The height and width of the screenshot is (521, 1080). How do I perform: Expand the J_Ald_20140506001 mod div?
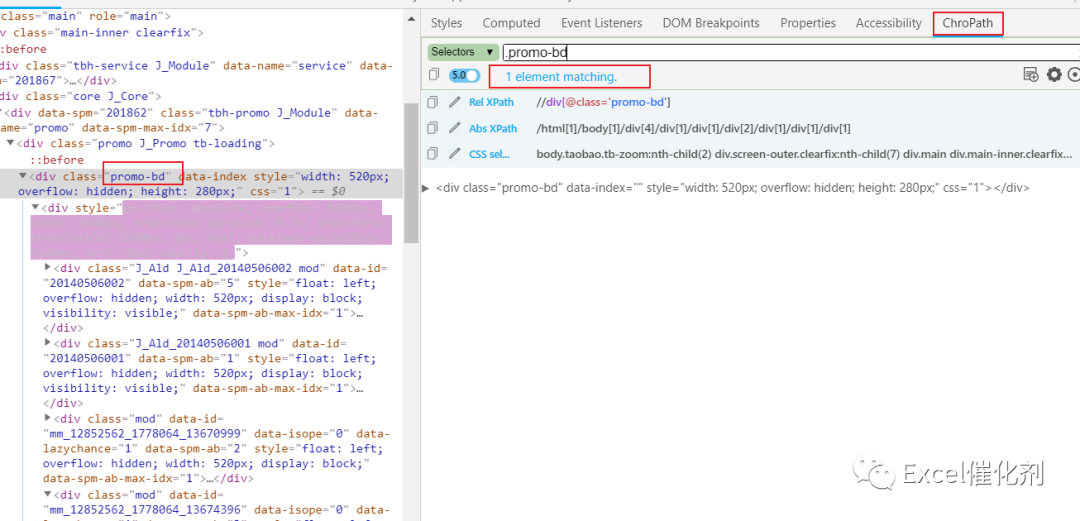pyautogui.click(x=48, y=343)
